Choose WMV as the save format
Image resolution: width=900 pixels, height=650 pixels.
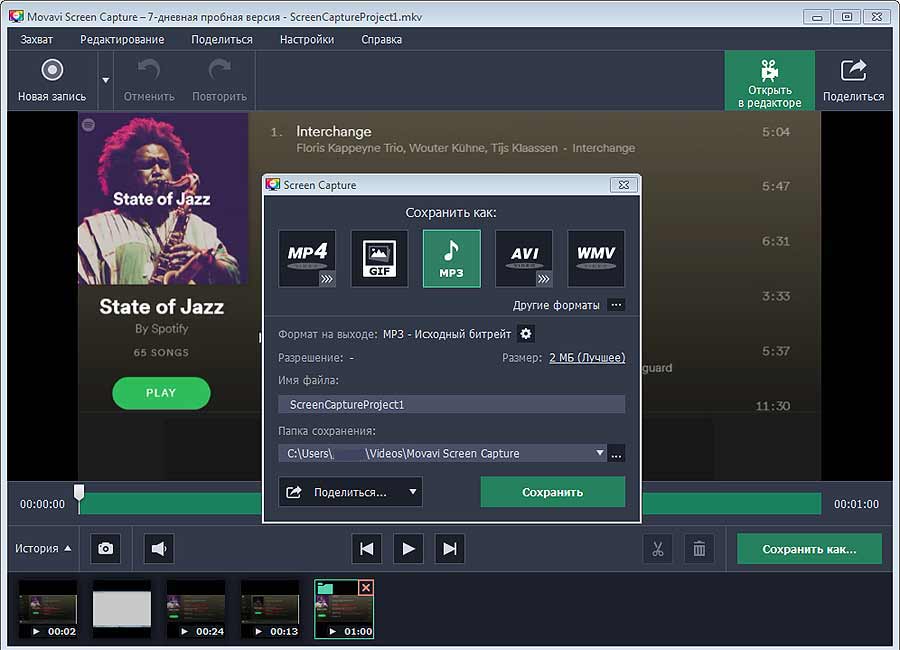pos(596,258)
